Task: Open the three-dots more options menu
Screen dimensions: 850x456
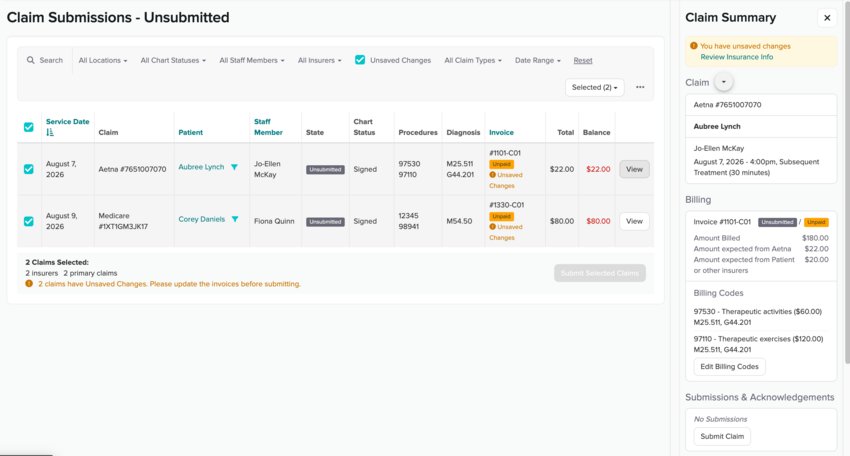Action: point(640,87)
